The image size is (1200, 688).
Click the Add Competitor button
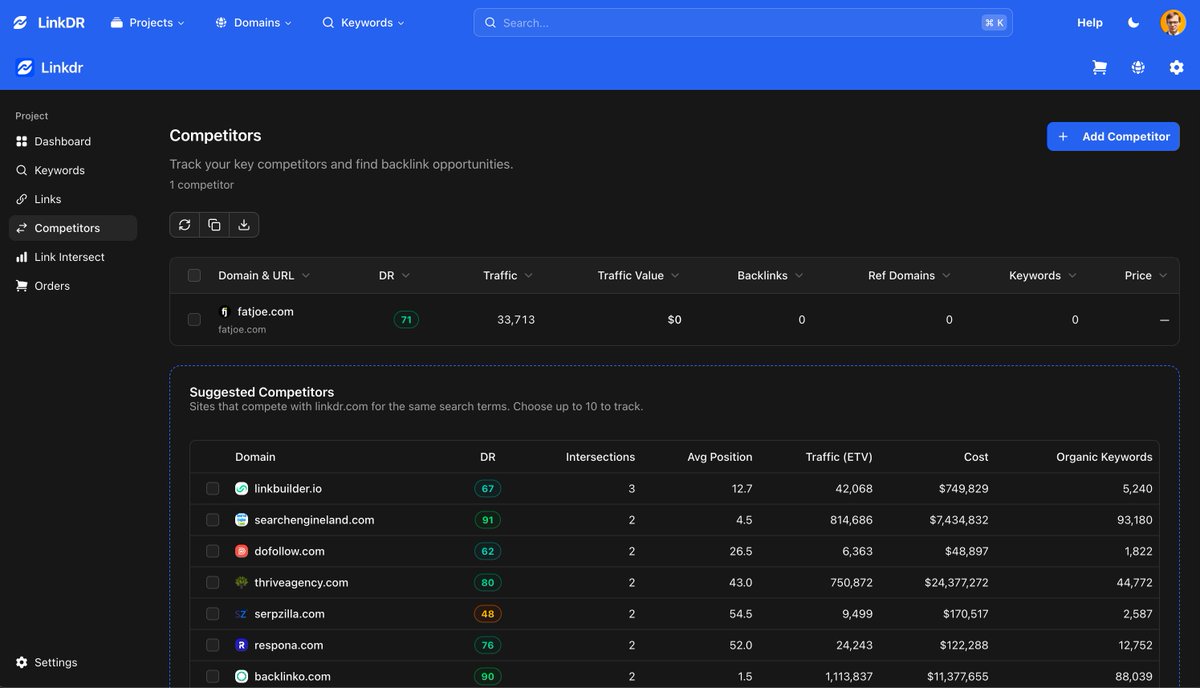click(1113, 137)
